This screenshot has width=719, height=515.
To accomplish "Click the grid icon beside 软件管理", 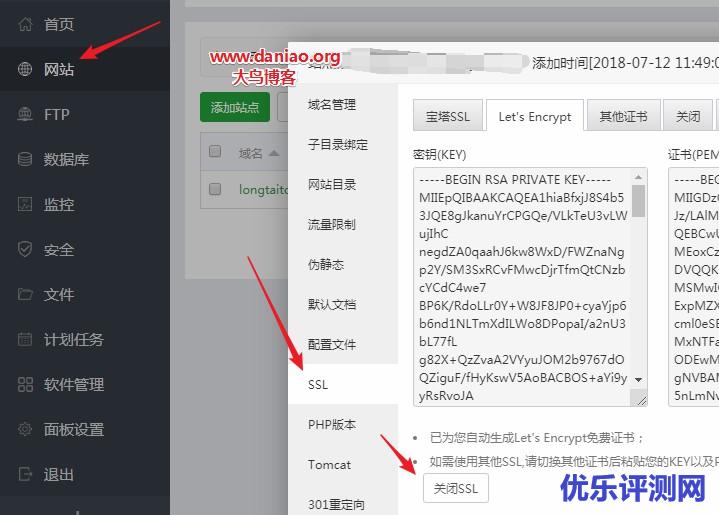I will [x=25, y=384].
